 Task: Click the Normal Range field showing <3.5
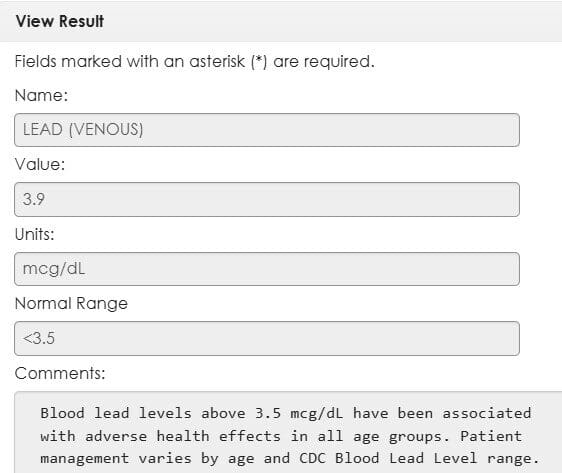[267, 338]
